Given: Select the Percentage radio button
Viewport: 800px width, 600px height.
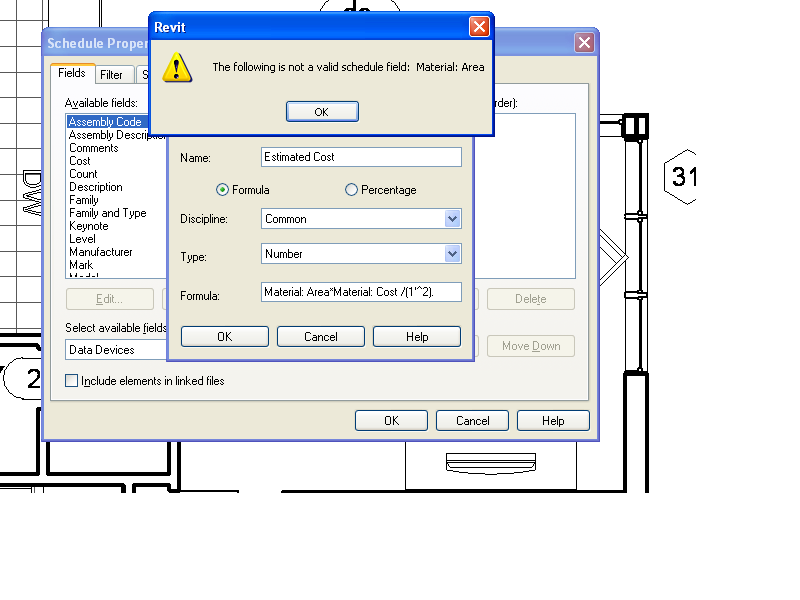Looking at the screenshot, I should point(351,190).
